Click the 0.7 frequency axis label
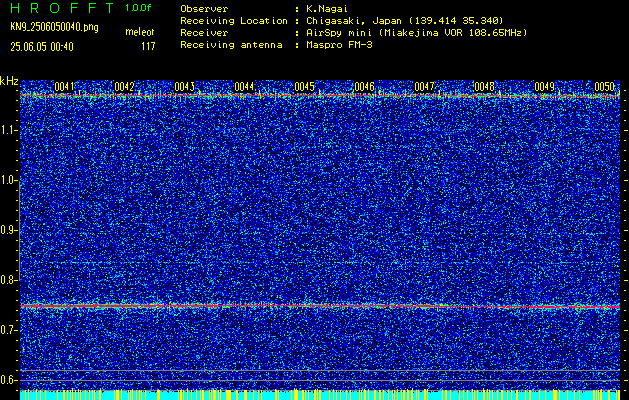 pyautogui.click(x=9, y=330)
